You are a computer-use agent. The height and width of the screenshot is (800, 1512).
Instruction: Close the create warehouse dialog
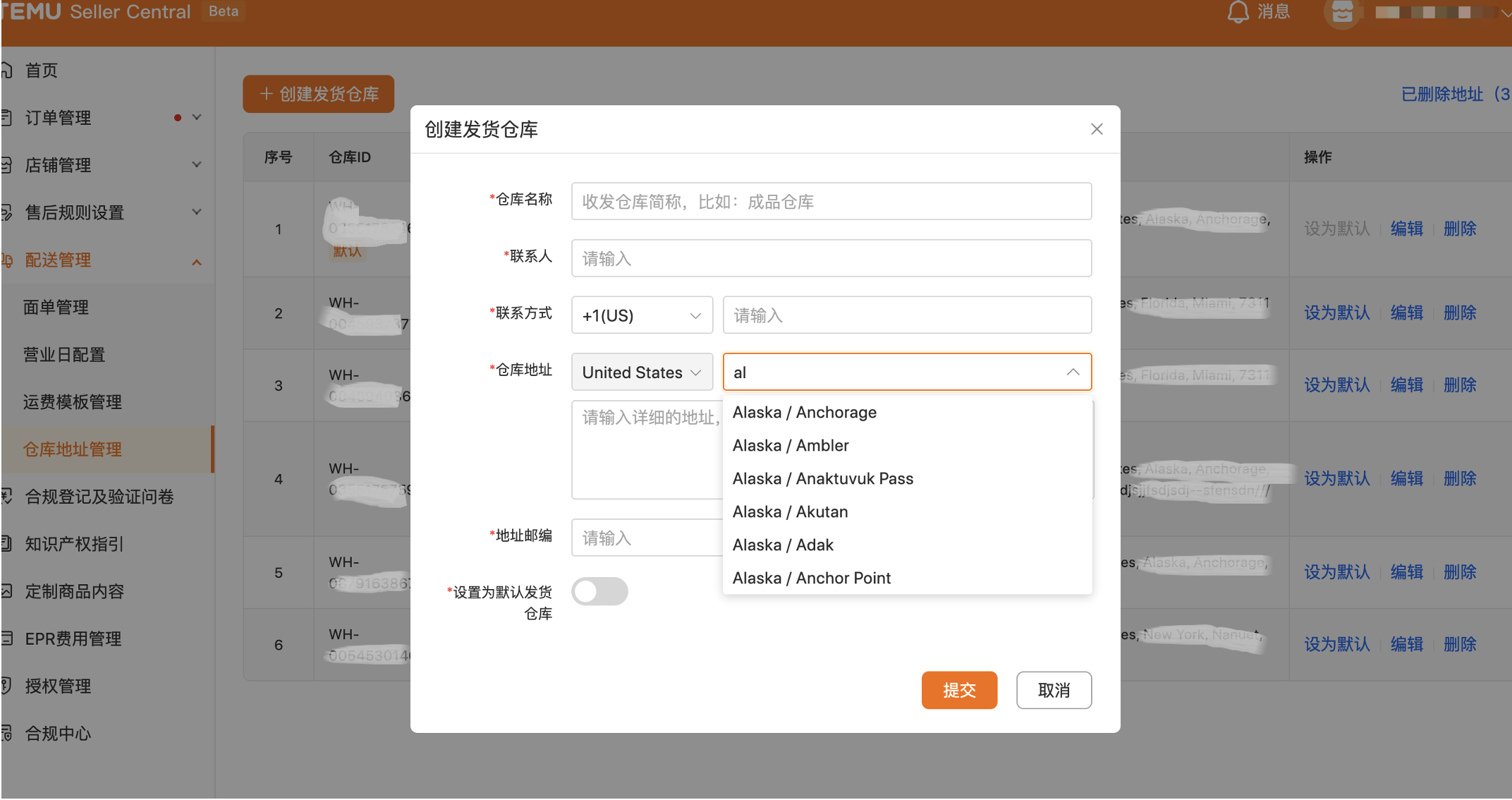(x=1097, y=129)
